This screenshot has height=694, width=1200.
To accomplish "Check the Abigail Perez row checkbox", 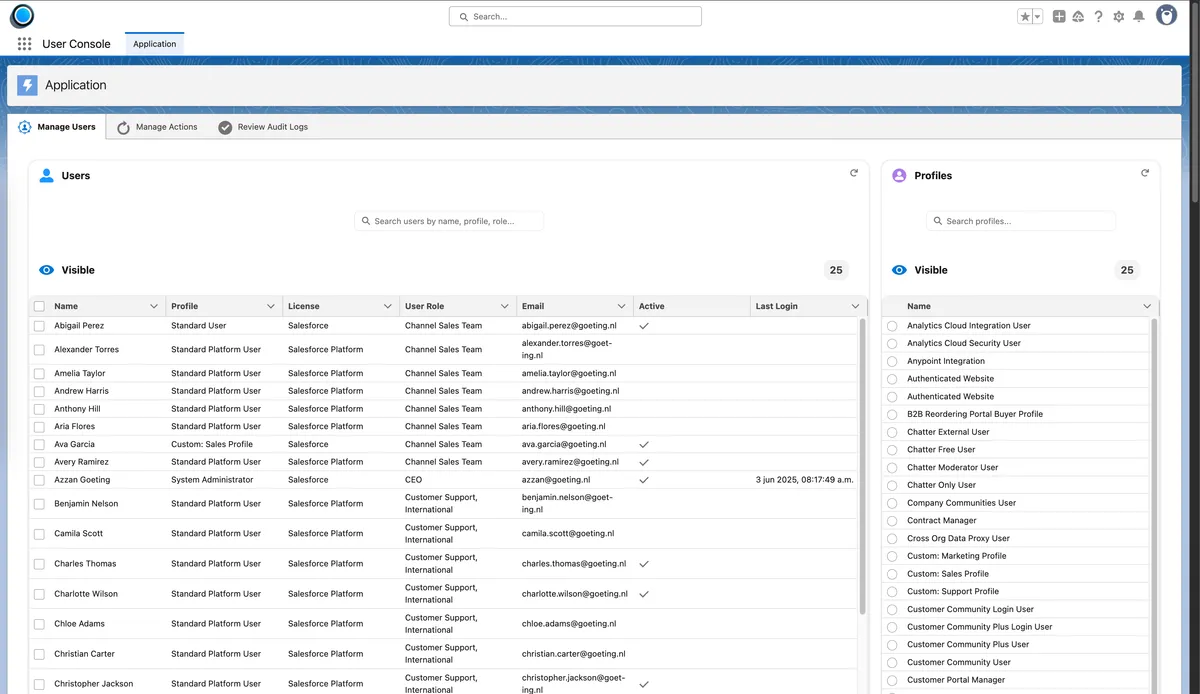I will [39, 326].
